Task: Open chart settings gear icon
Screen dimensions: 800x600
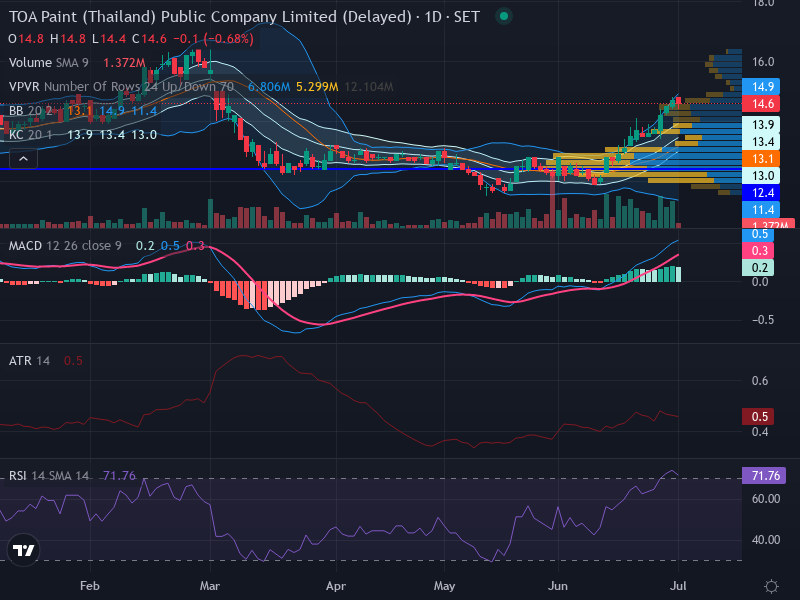Action: tap(771, 586)
